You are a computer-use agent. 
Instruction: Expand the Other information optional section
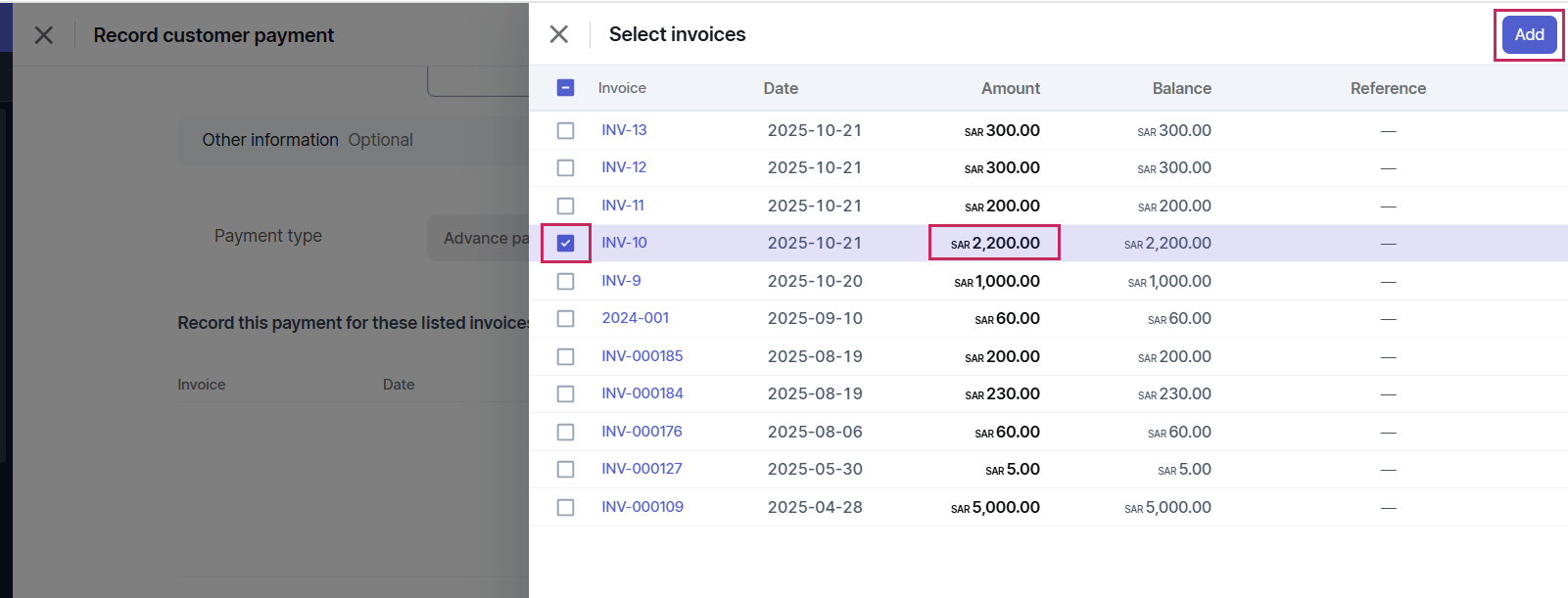[308, 140]
